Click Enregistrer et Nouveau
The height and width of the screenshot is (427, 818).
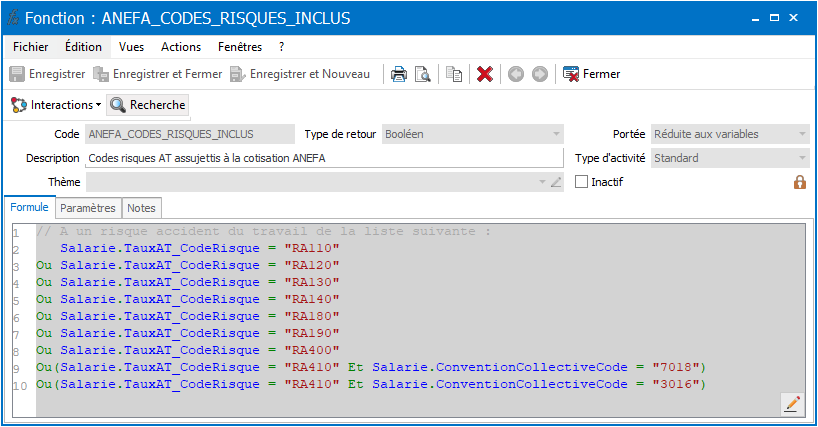tap(300, 74)
